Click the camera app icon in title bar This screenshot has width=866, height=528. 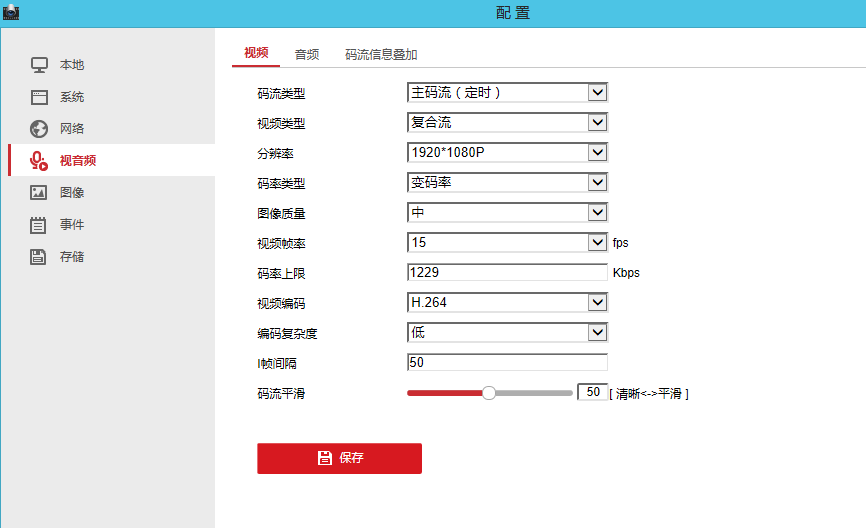tap(11, 12)
